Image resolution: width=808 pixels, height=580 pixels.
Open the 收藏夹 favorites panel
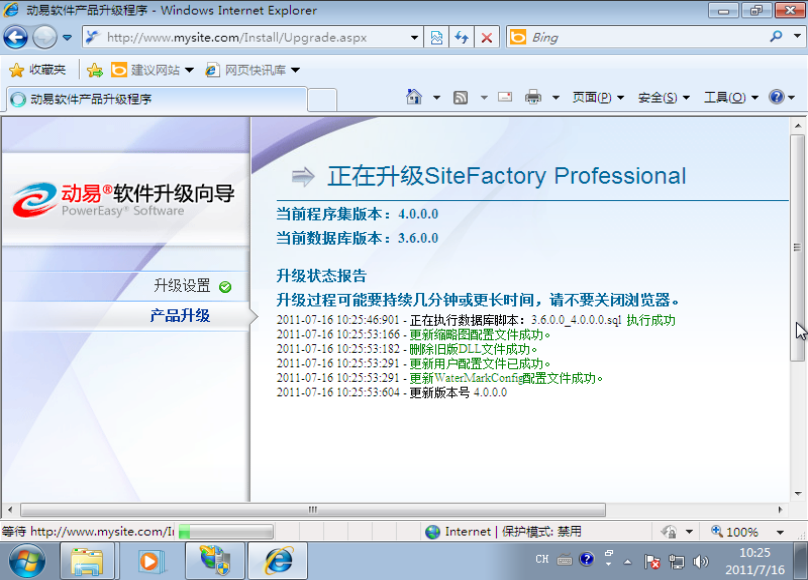(x=37, y=70)
